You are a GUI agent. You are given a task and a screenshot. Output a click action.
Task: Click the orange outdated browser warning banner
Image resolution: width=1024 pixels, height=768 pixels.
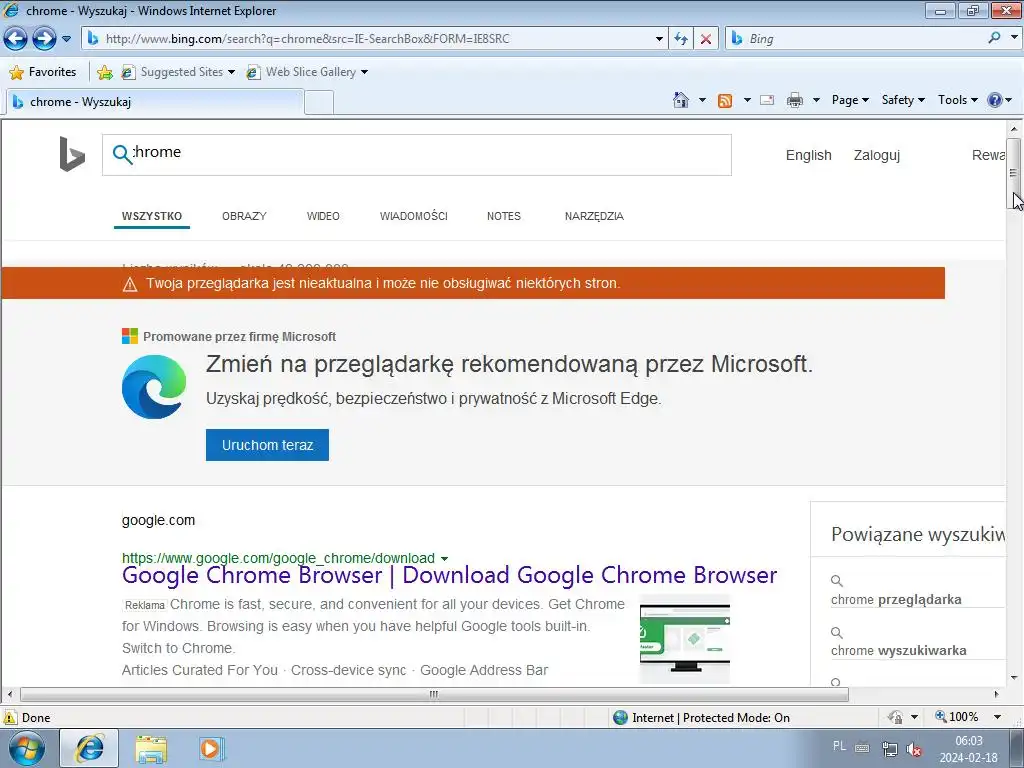pyautogui.click(x=473, y=283)
